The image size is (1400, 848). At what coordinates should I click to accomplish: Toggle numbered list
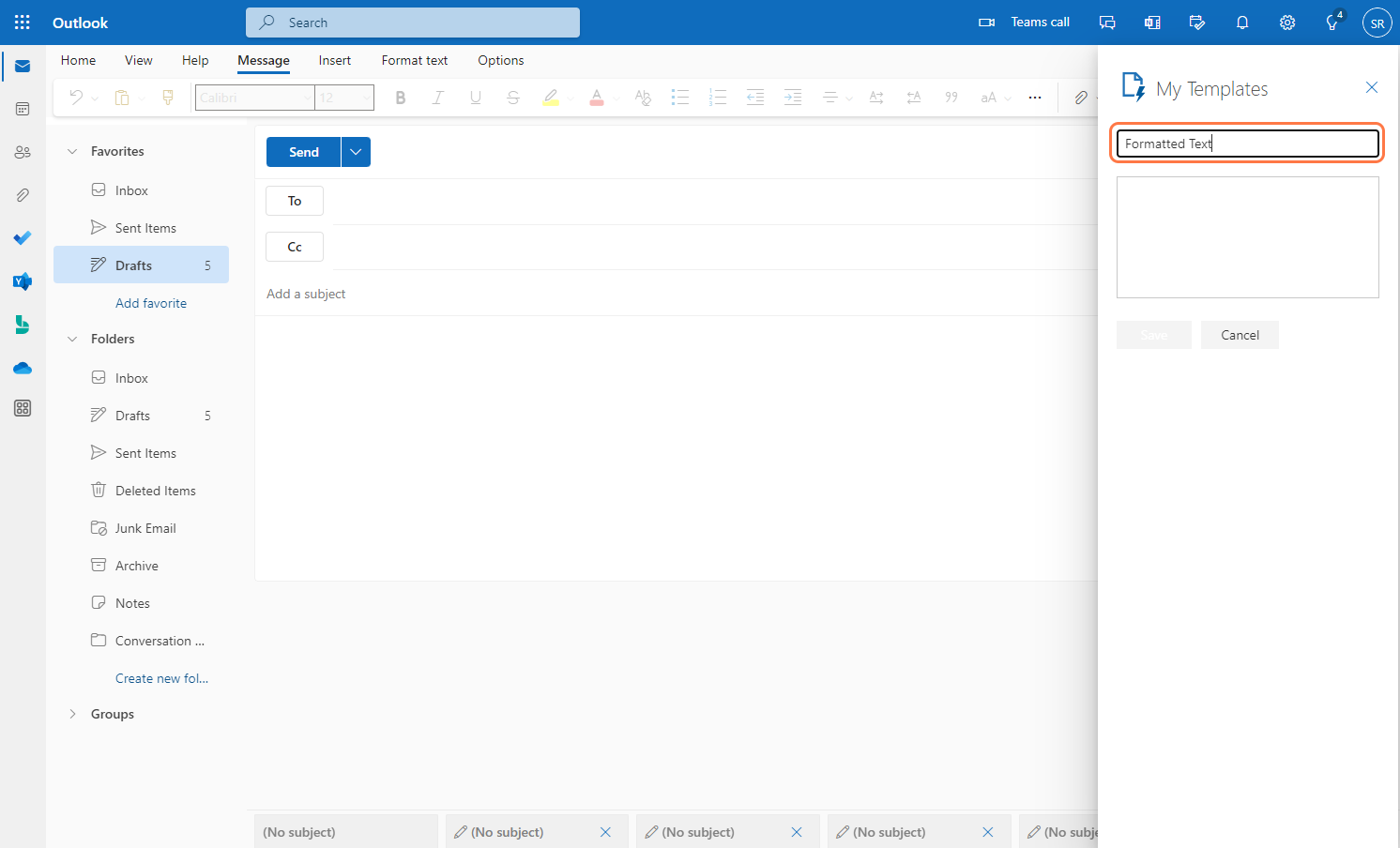click(x=718, y=97)
